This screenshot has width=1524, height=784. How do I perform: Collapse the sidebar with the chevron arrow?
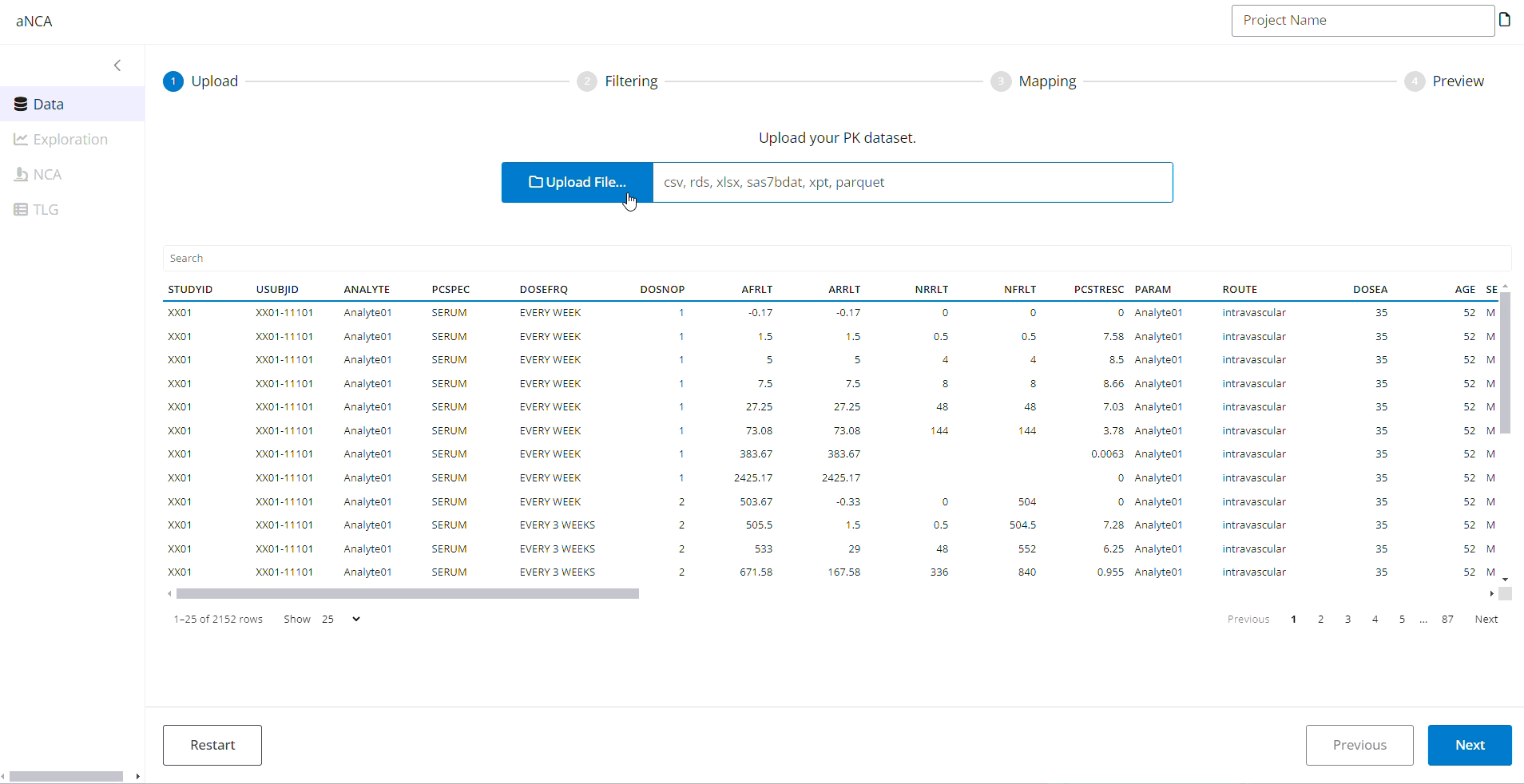117,65
